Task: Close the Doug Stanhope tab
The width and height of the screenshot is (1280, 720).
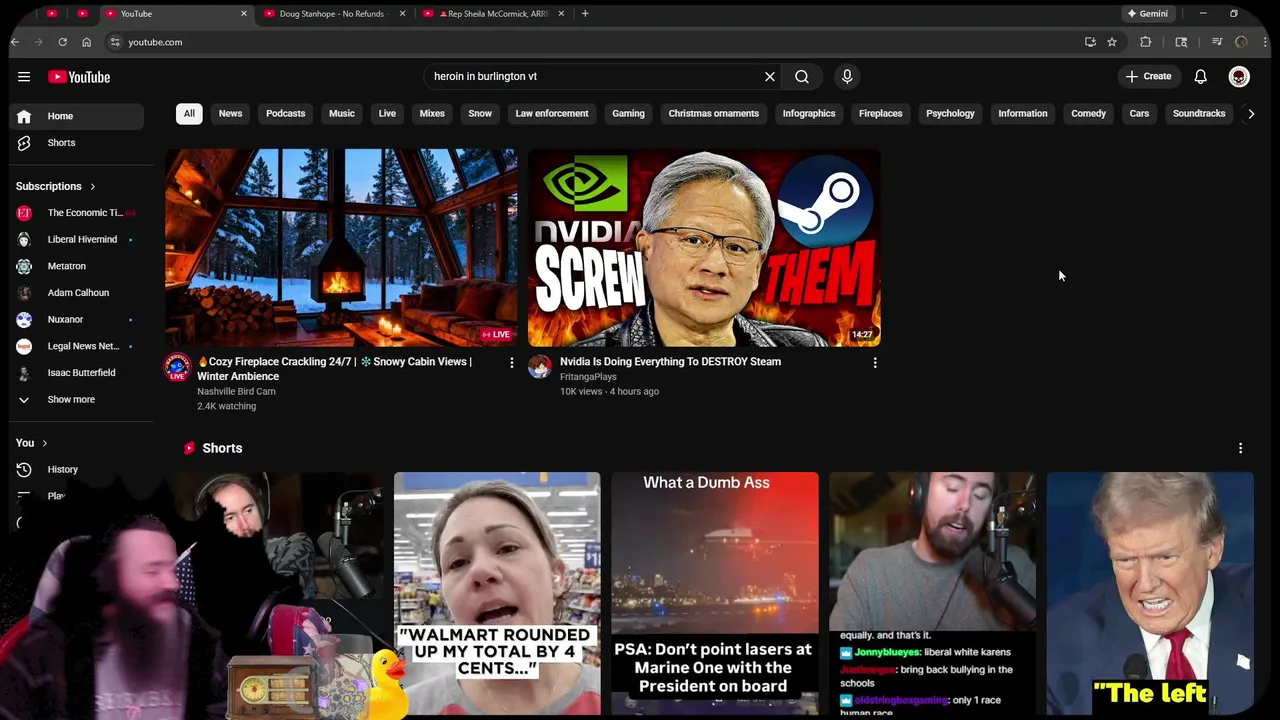Action: [x=403, y=14]
